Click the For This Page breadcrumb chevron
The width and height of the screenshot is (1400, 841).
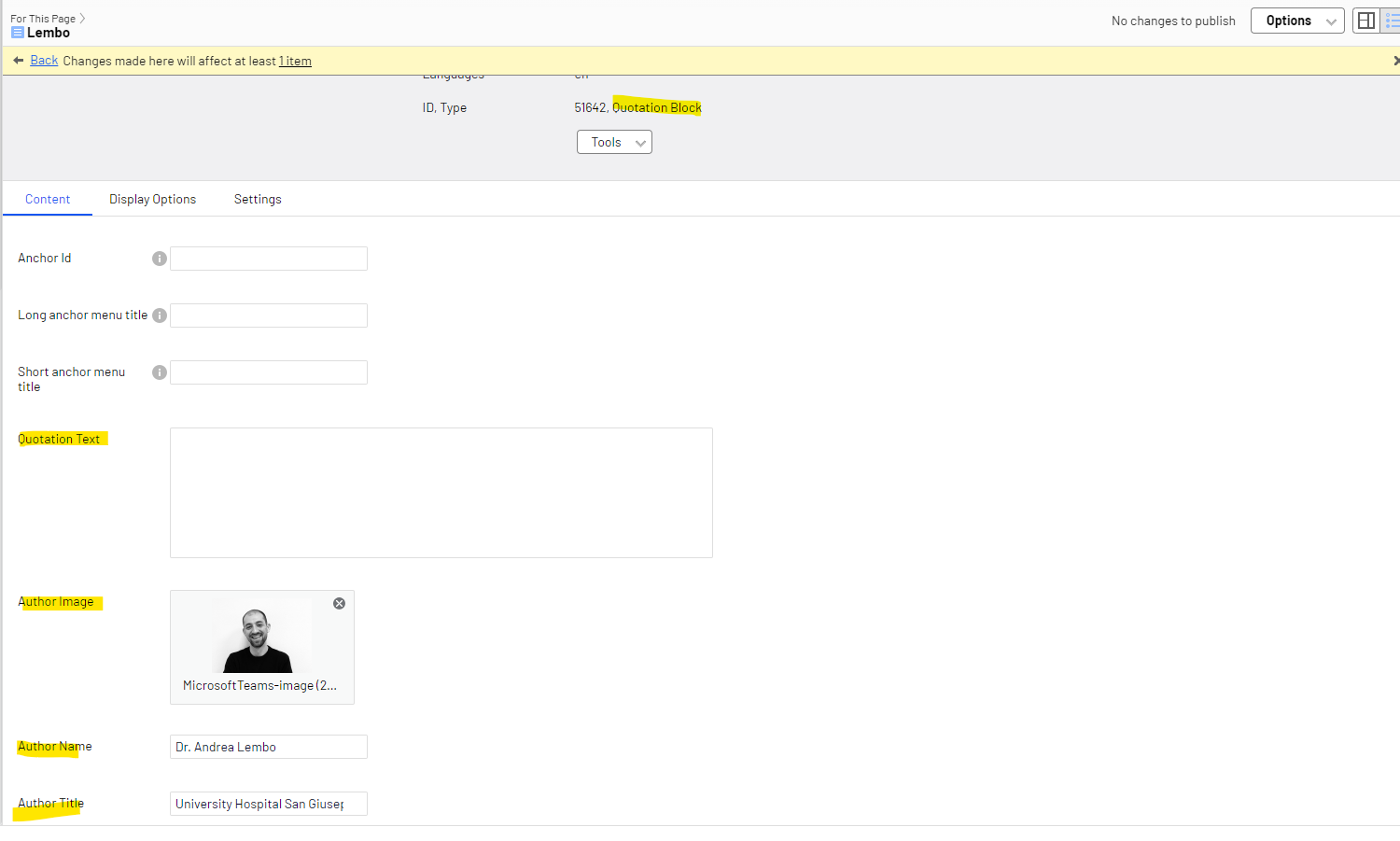82,18
